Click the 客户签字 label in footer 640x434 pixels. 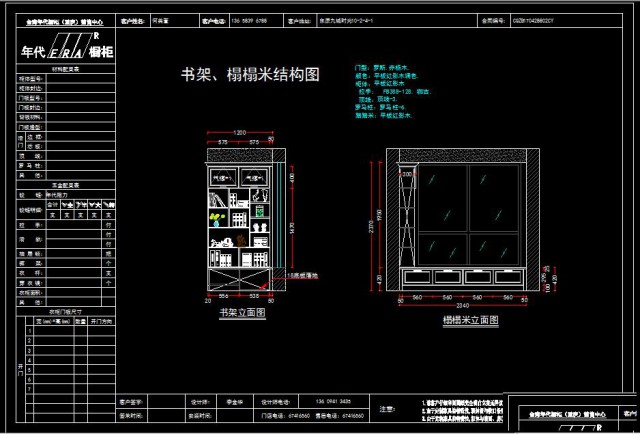[131, 402]
